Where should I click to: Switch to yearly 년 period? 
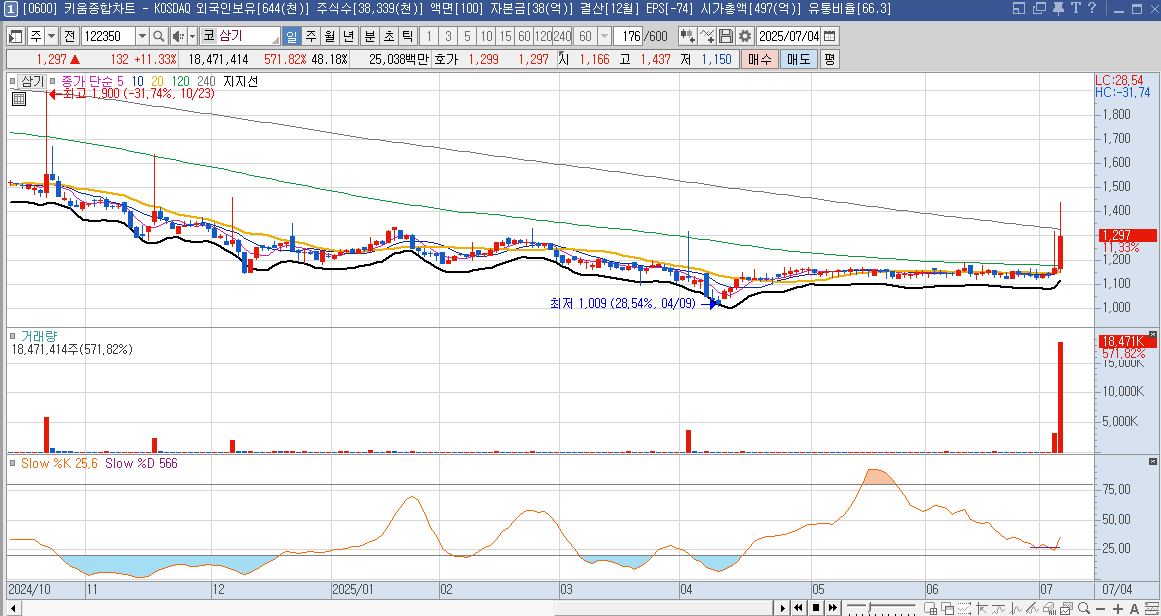coord(349,36)
